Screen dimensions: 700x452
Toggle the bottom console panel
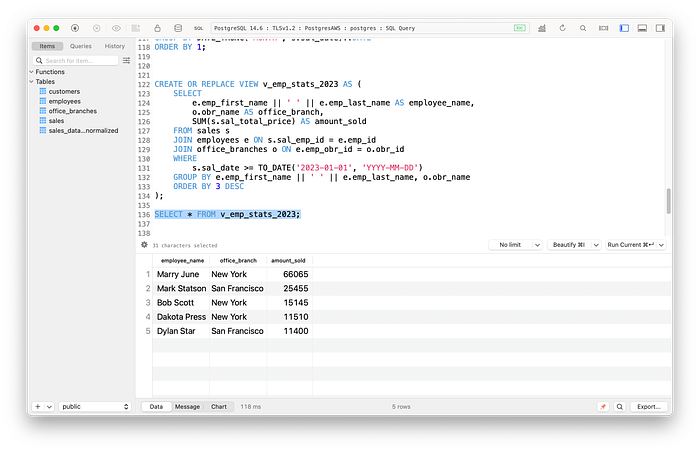click(x=642, y=28)
